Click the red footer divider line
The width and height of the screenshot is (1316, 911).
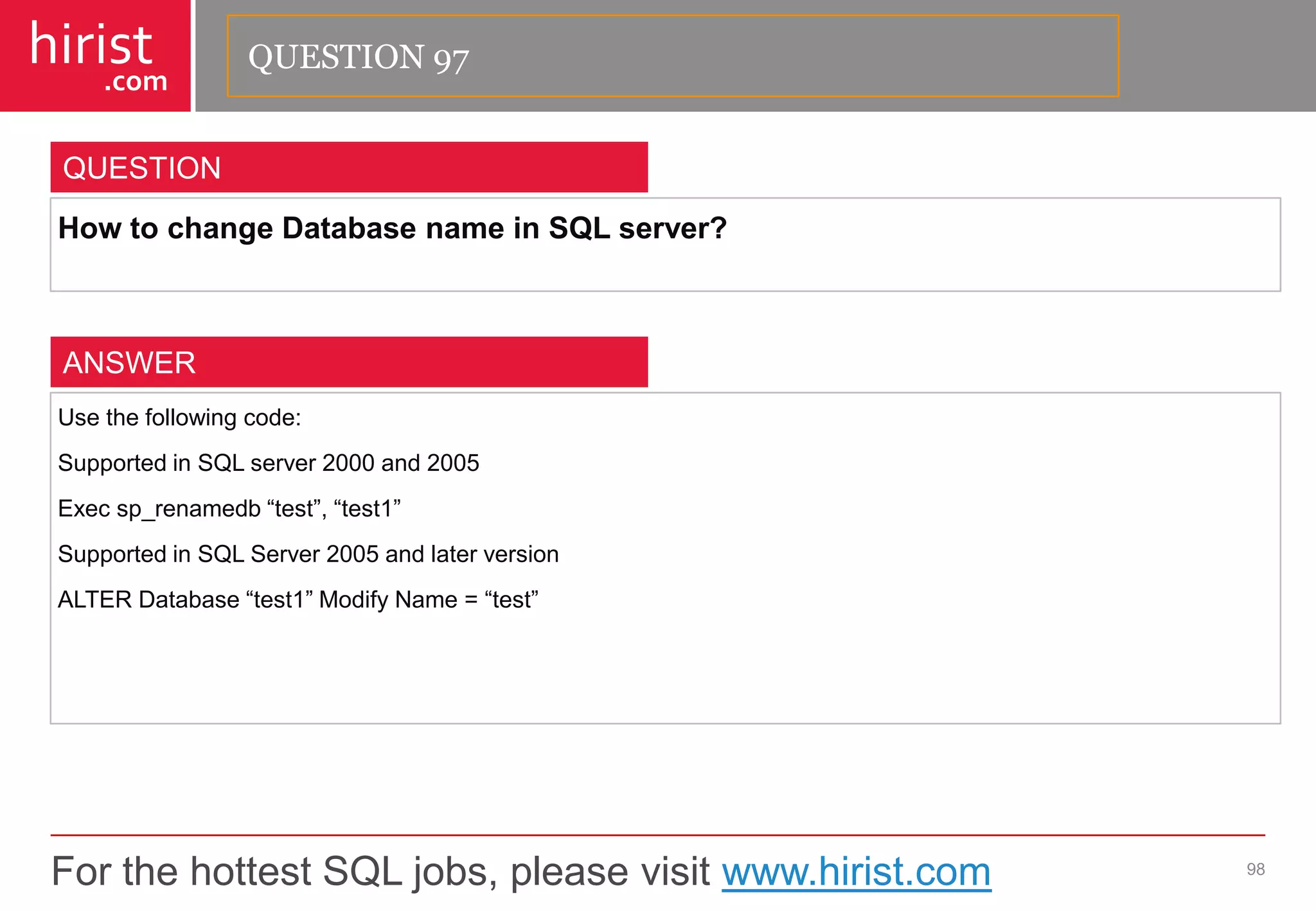coord(657,835)
